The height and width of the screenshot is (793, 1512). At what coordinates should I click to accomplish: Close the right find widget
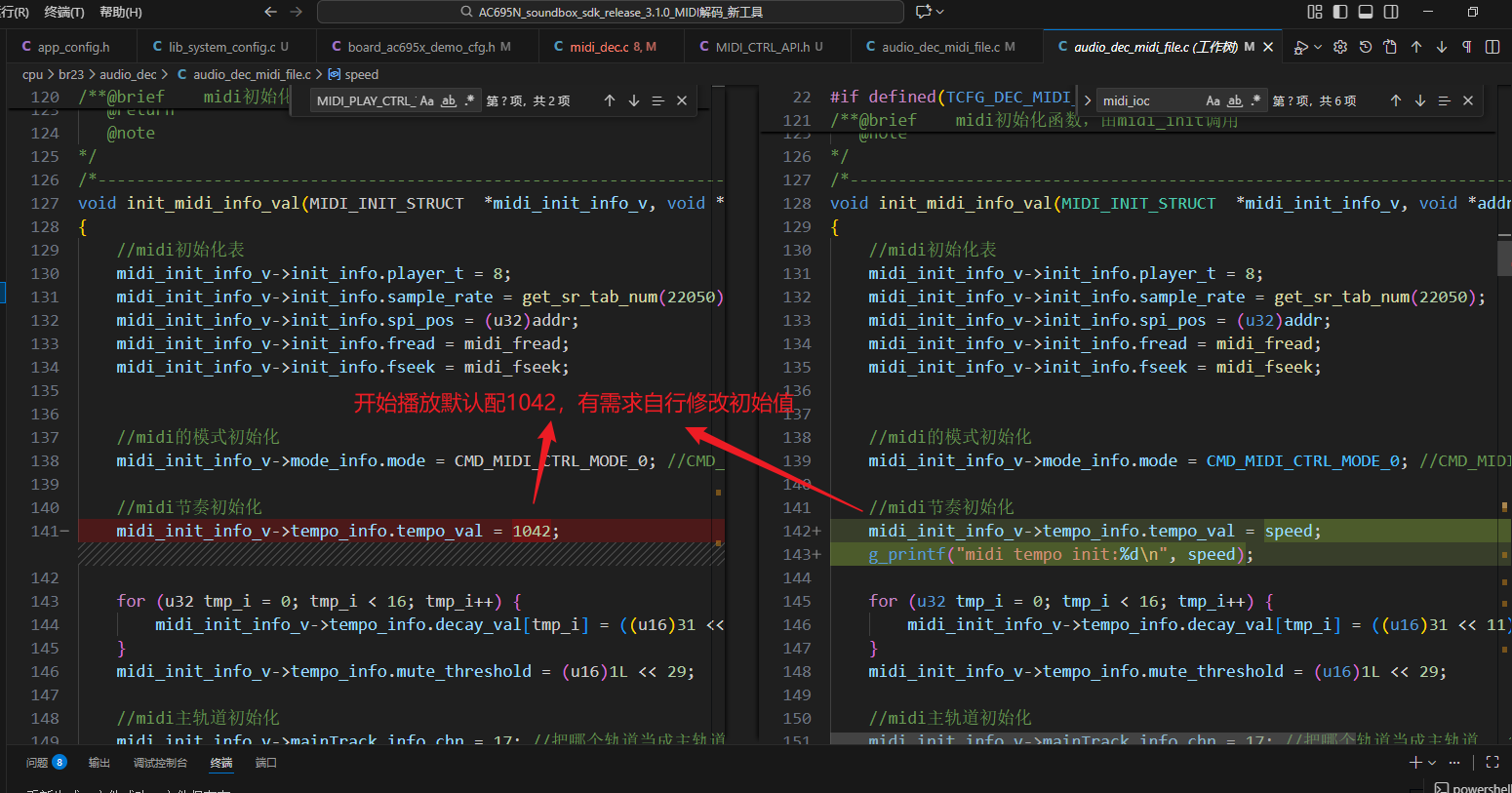(1468, 100)
